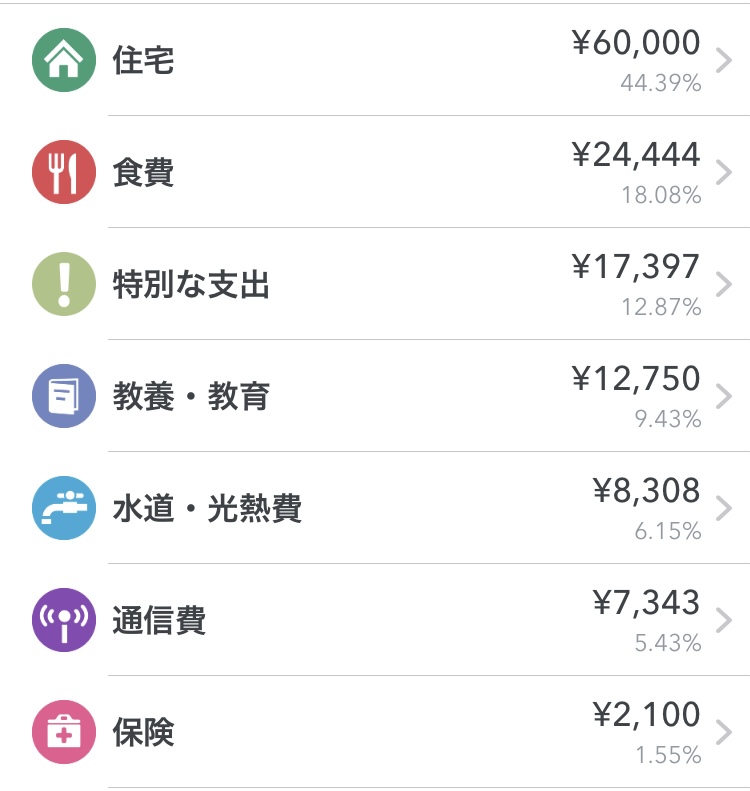
Task: Expand the 住宅 row chevron
Action: point(724,60)
